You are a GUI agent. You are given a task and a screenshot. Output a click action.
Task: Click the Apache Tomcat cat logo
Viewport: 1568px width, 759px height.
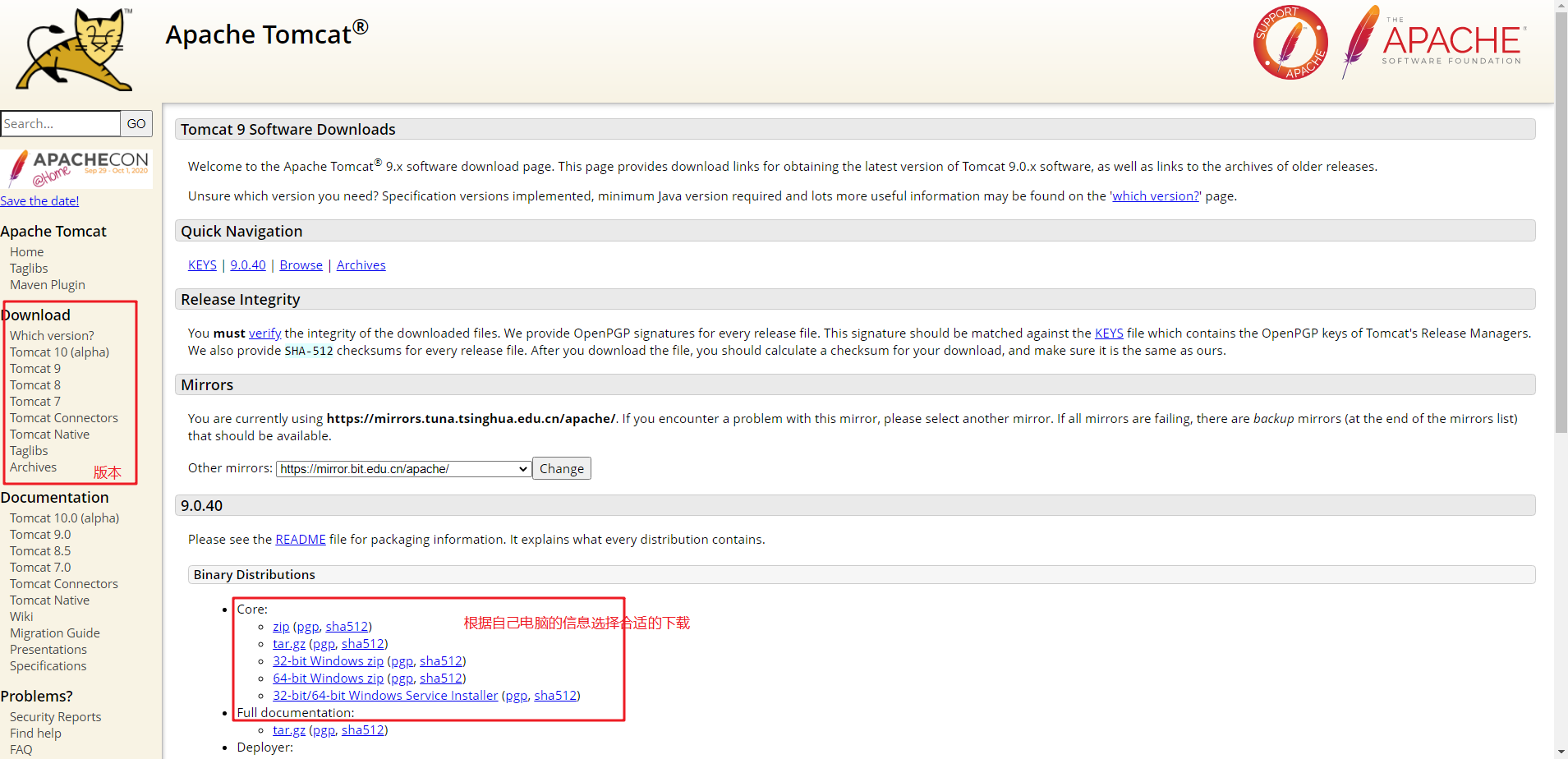pyautogui.click(x=75, y=49)
